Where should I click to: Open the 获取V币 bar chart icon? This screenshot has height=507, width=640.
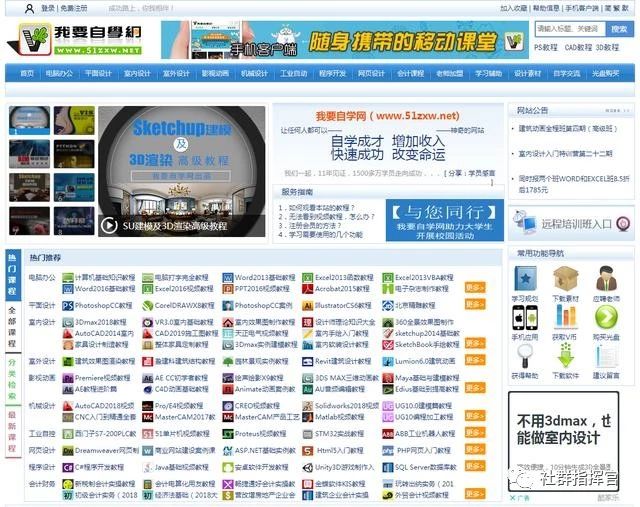[x=565, y=318]
